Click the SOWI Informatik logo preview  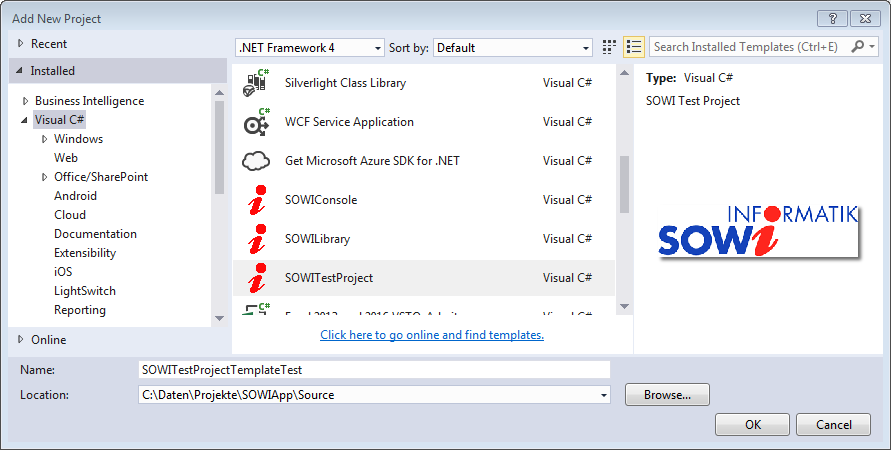click(x=758, y=230)
